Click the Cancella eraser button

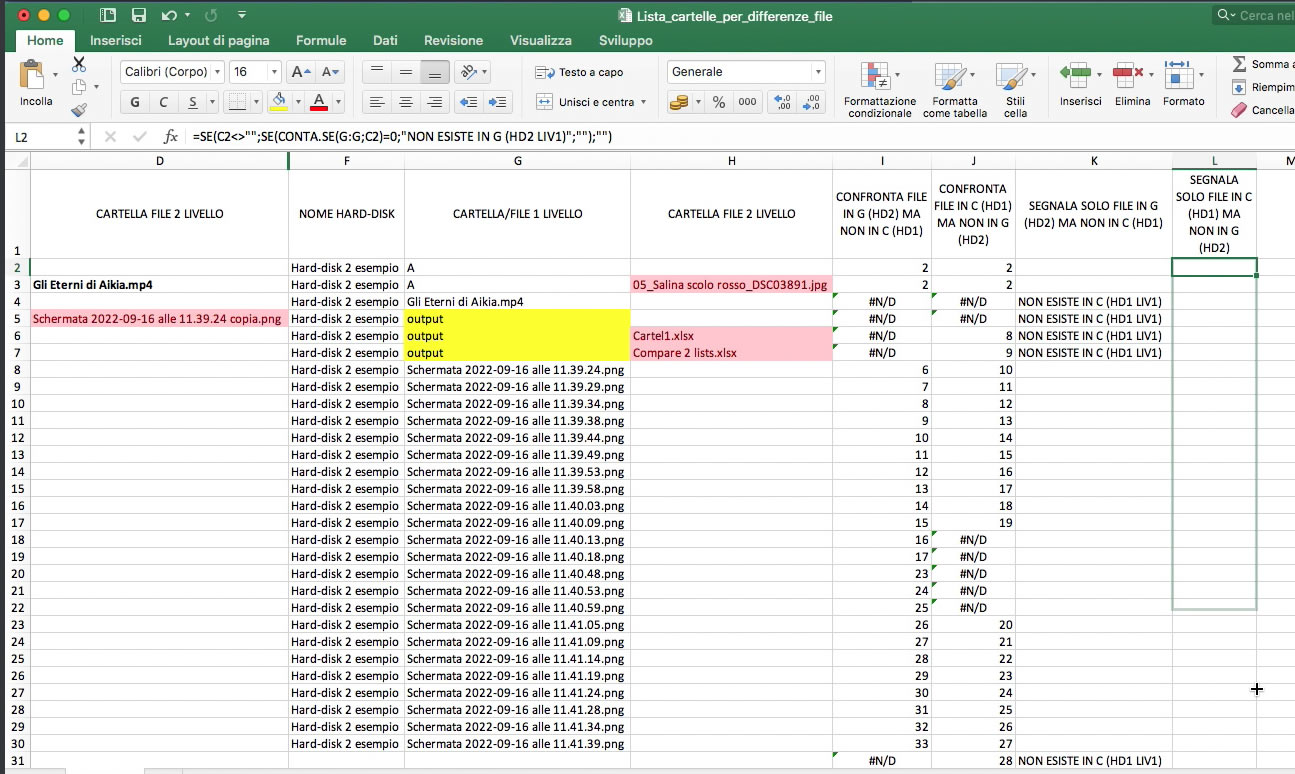[x=1262, y=110]
